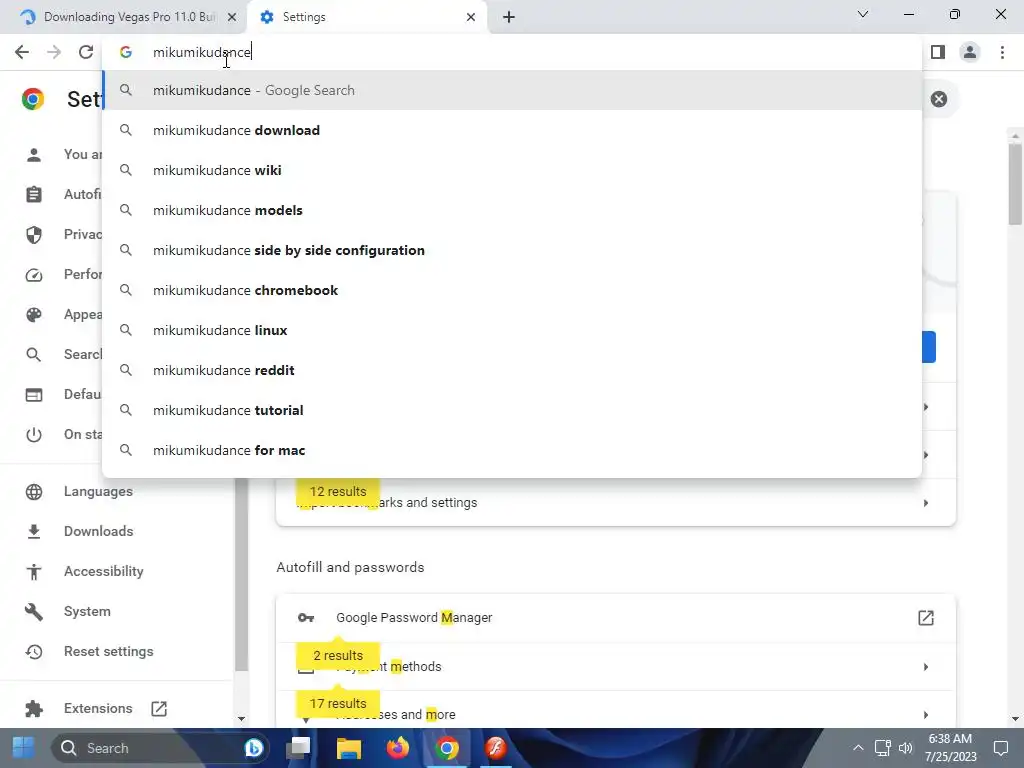1024x768 pixels.
Task: Reload the page with the refresh icon
Action: (x=86, y=52)
